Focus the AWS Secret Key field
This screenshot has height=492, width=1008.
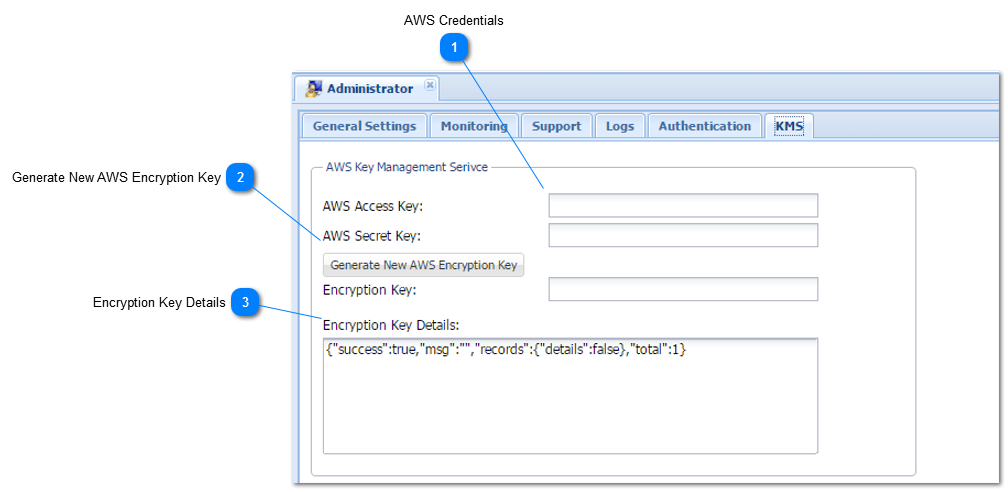tap(683, 235)
